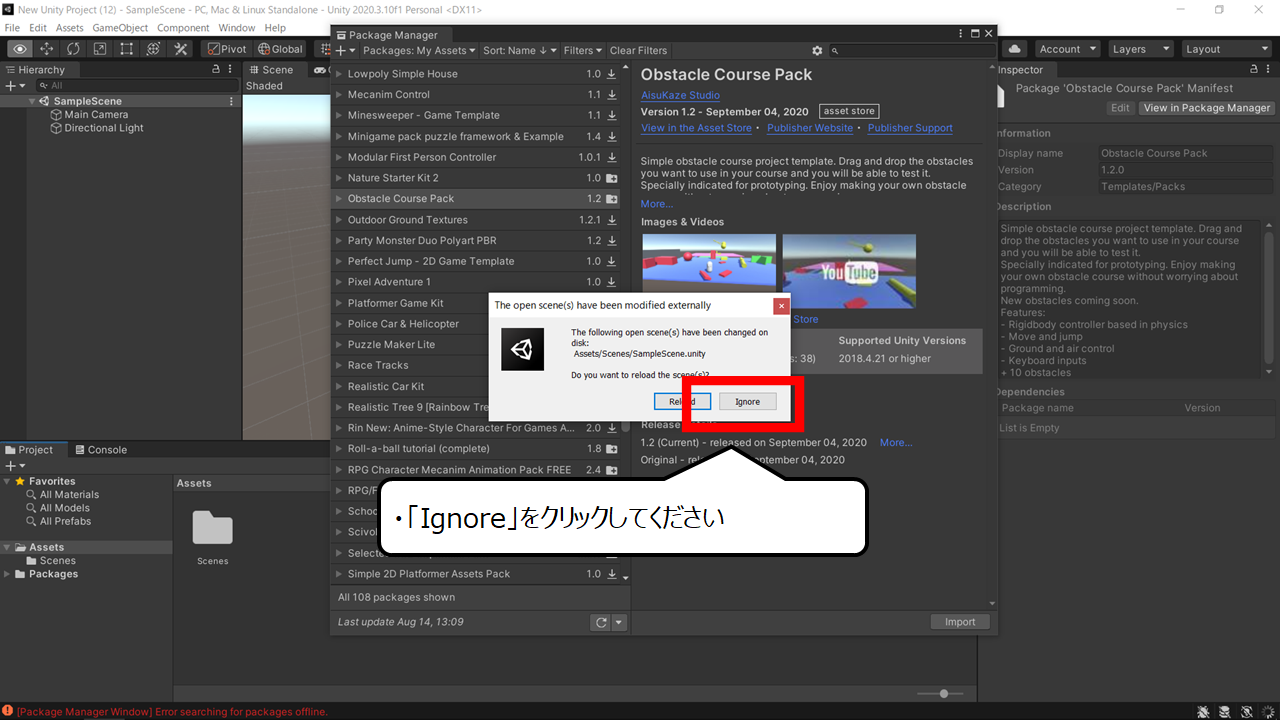Select the Scale tool
The width and height of the screenshot is (1280, 720).
tap(100, 49)
